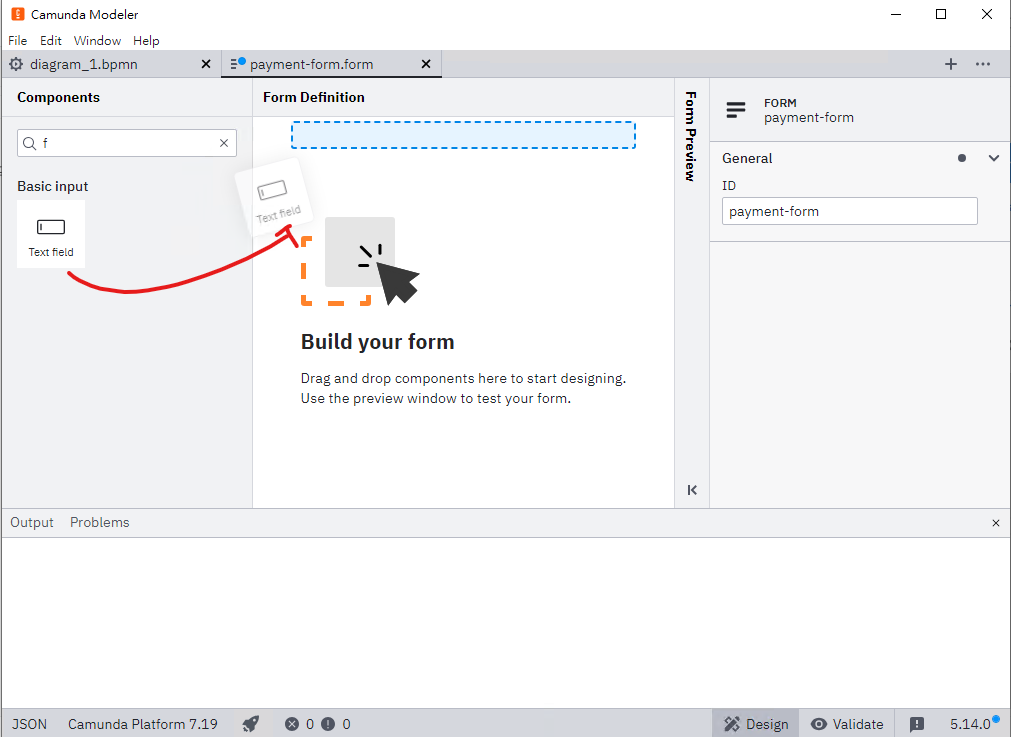
Task: Select the Text field component
Action: [x=51, y=234]
